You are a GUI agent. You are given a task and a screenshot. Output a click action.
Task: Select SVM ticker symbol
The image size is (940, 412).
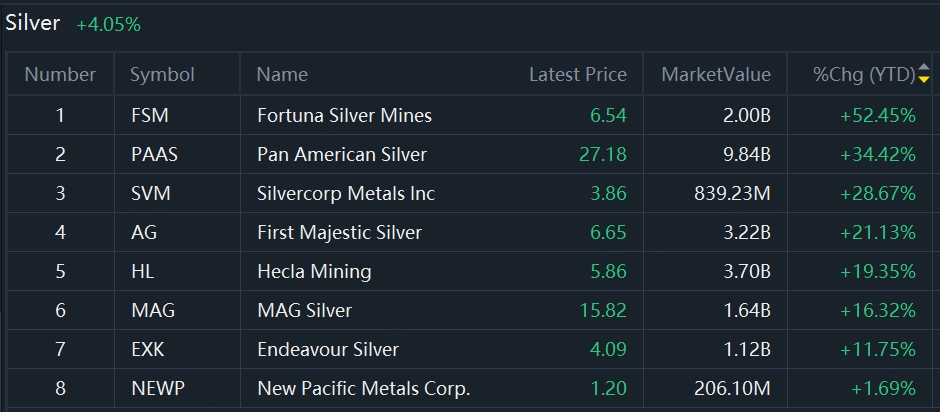151,193
